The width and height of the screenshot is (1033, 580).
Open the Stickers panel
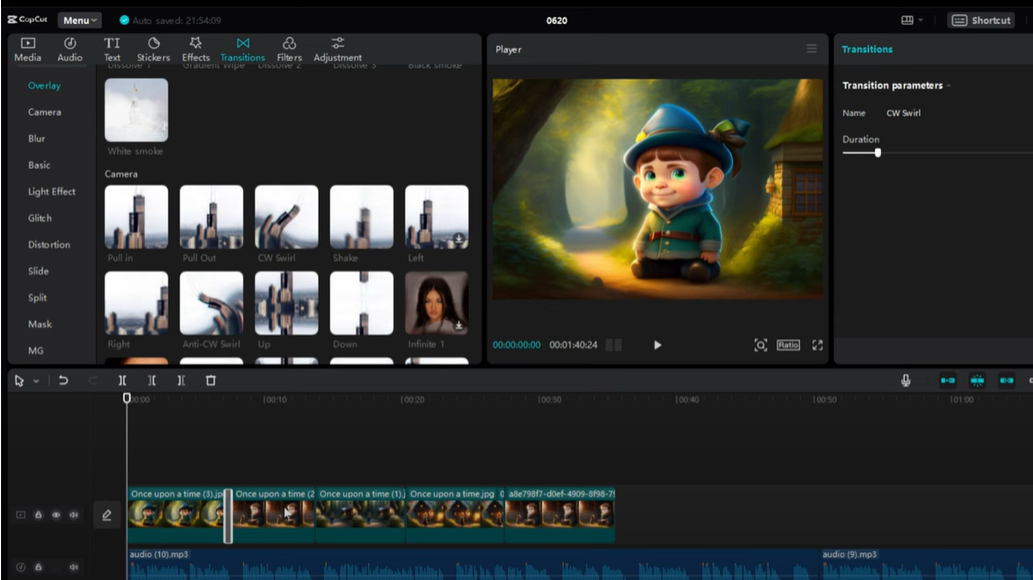(153, 50)
